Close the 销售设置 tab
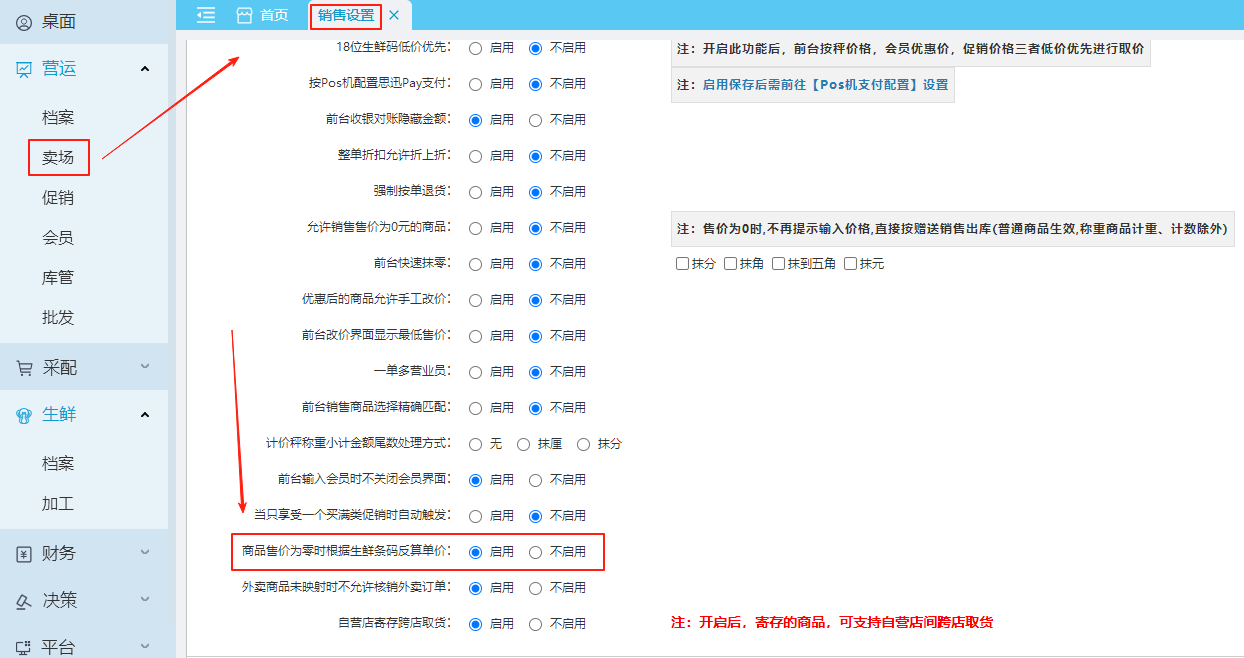 coord(394,15)
